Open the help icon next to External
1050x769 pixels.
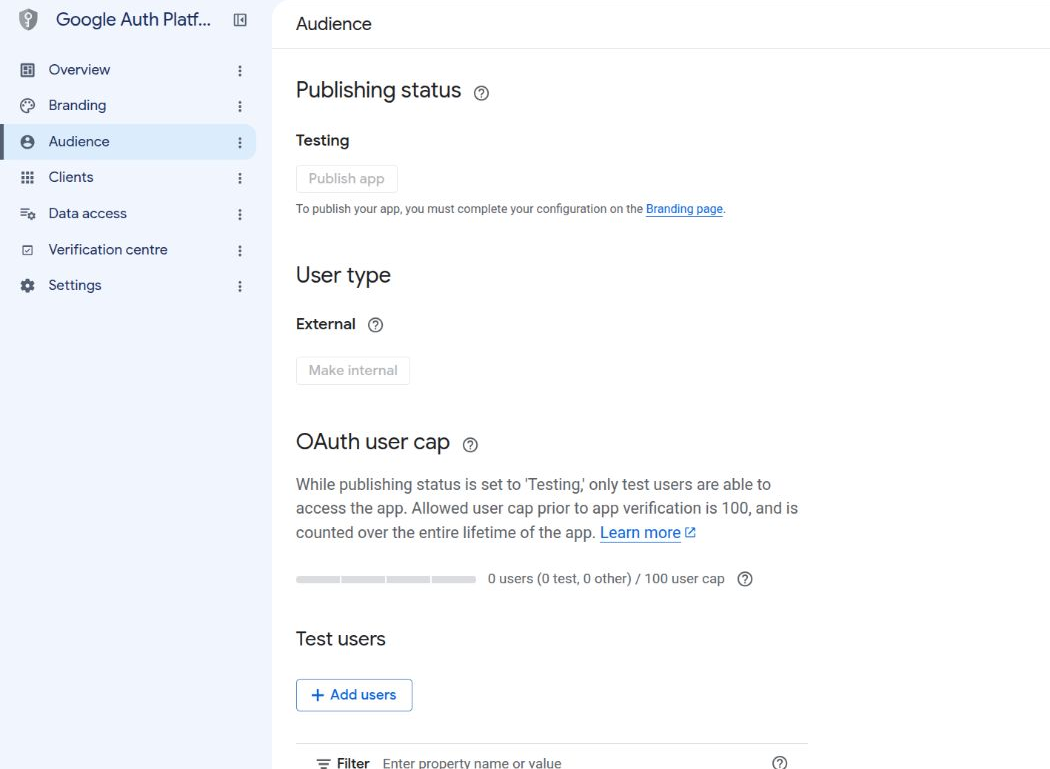[376, 325]
